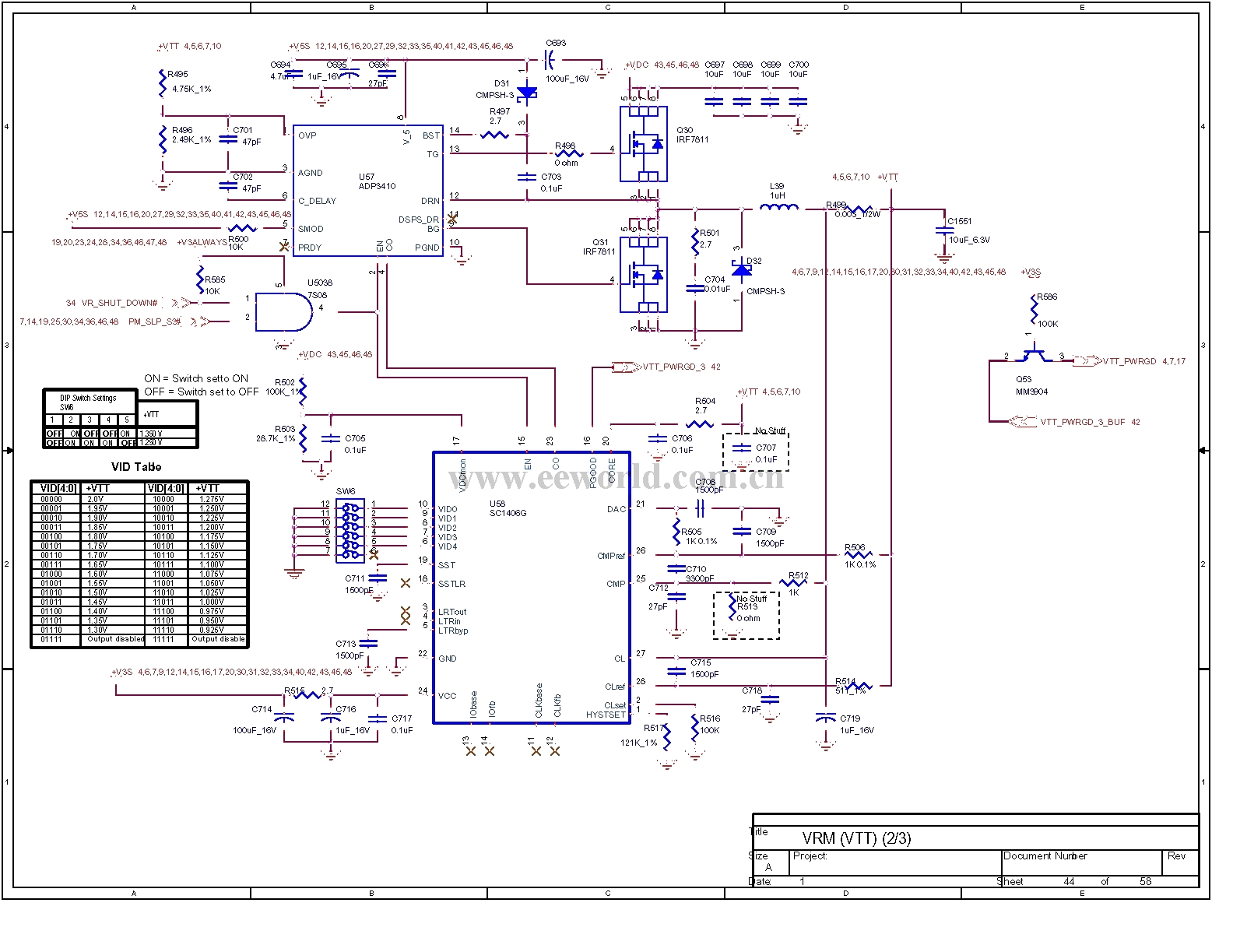This screenshot has width=1233, height=952.
Task: Click VID code 00000 in VID Table
Action: [51, 499]
